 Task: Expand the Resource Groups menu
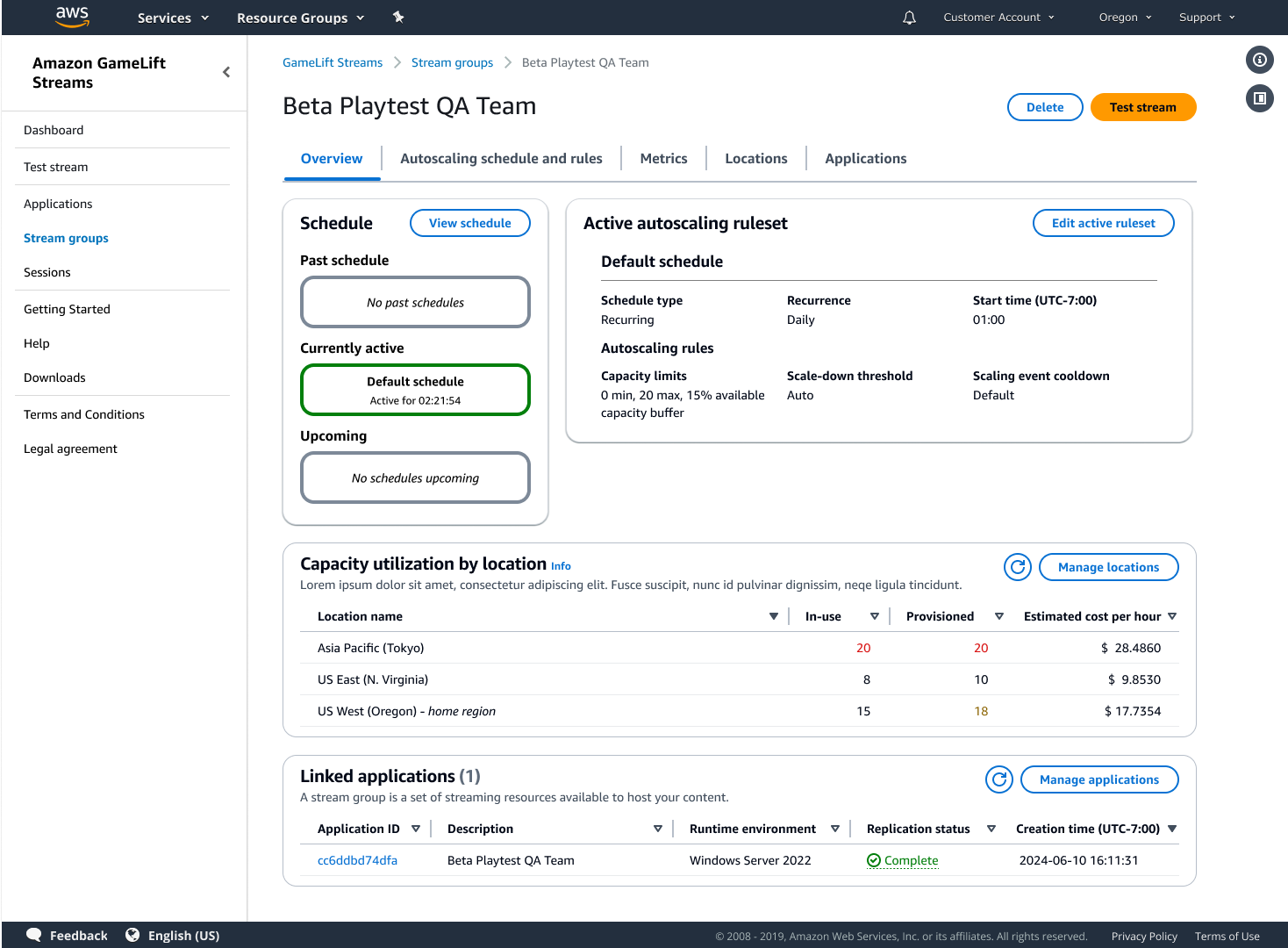300,18
